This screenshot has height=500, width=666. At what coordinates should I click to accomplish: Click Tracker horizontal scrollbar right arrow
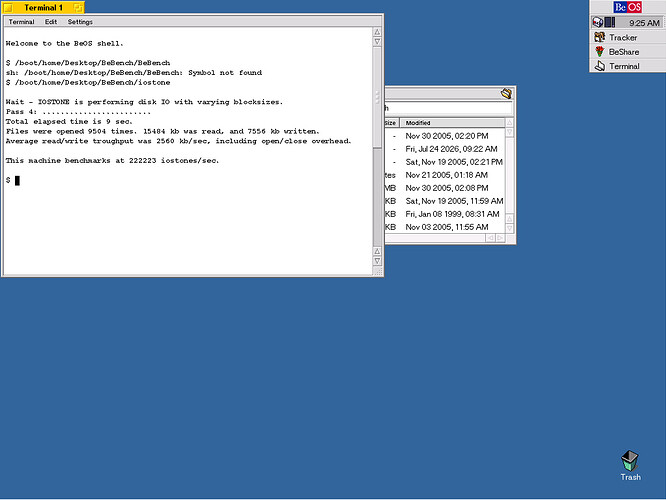tap(500, 238)
